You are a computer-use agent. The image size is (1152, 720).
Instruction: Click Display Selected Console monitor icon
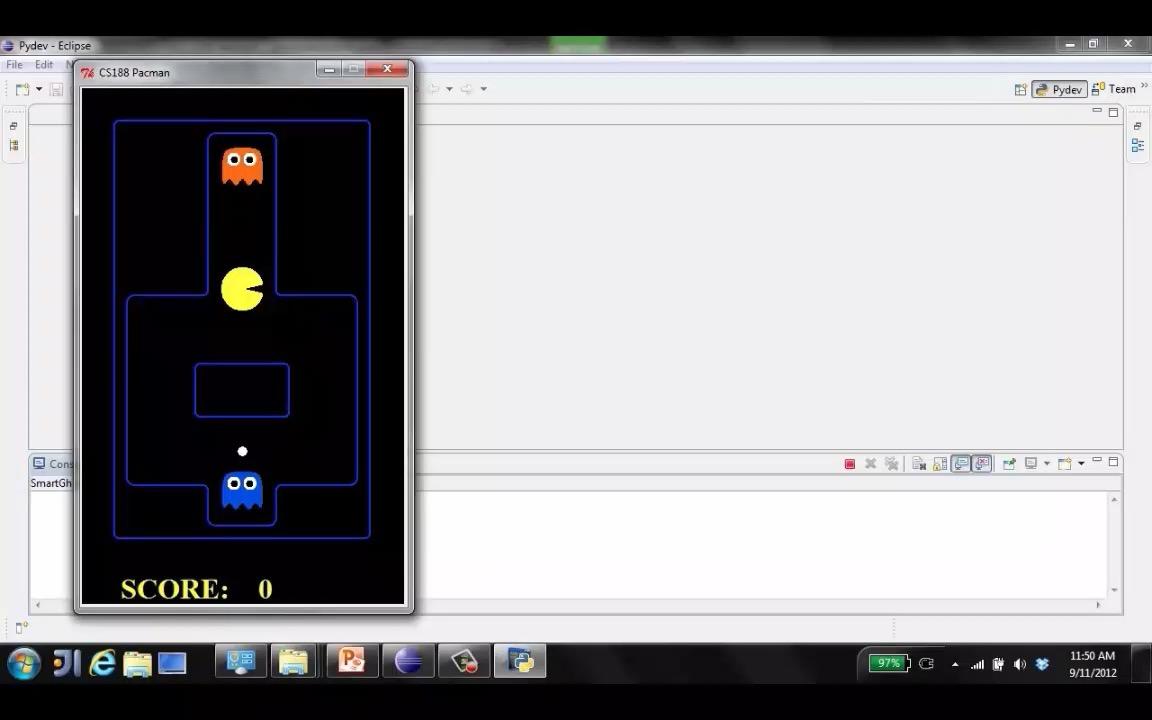(1031, 464)
